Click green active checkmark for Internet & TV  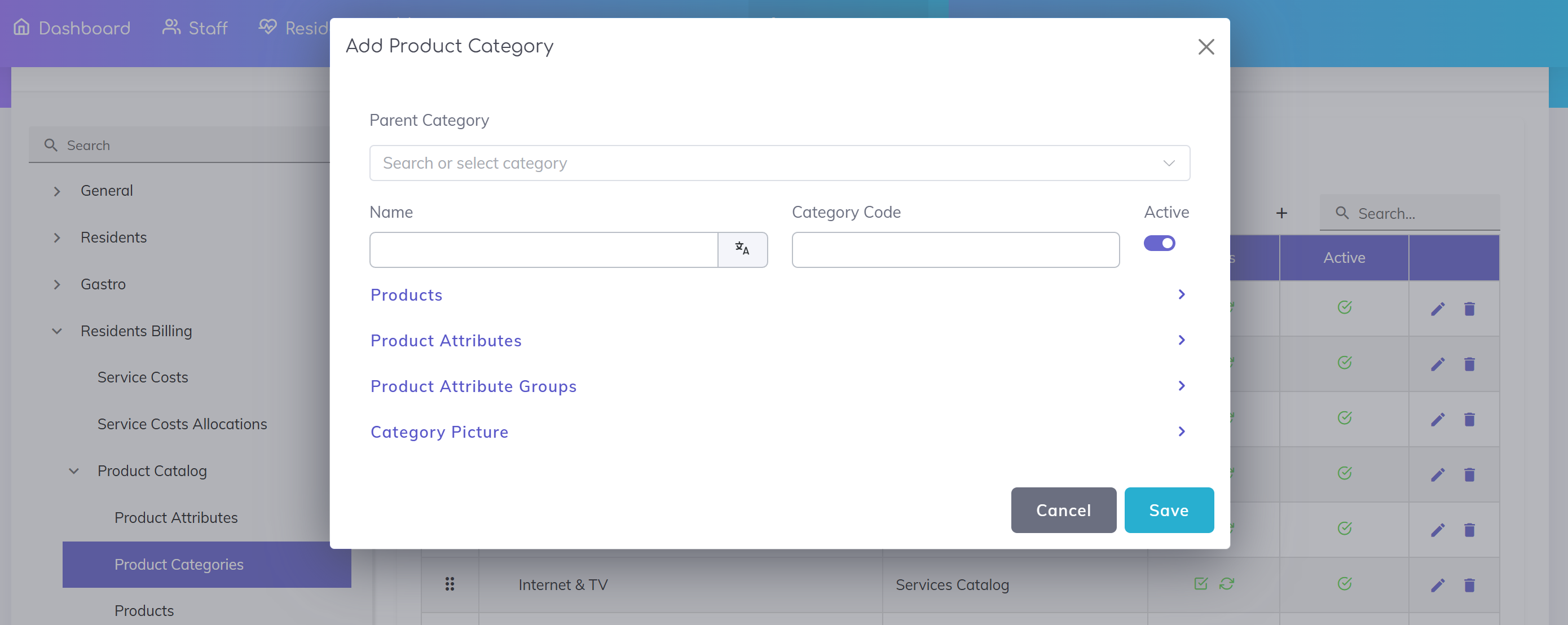pos(1344,584)
